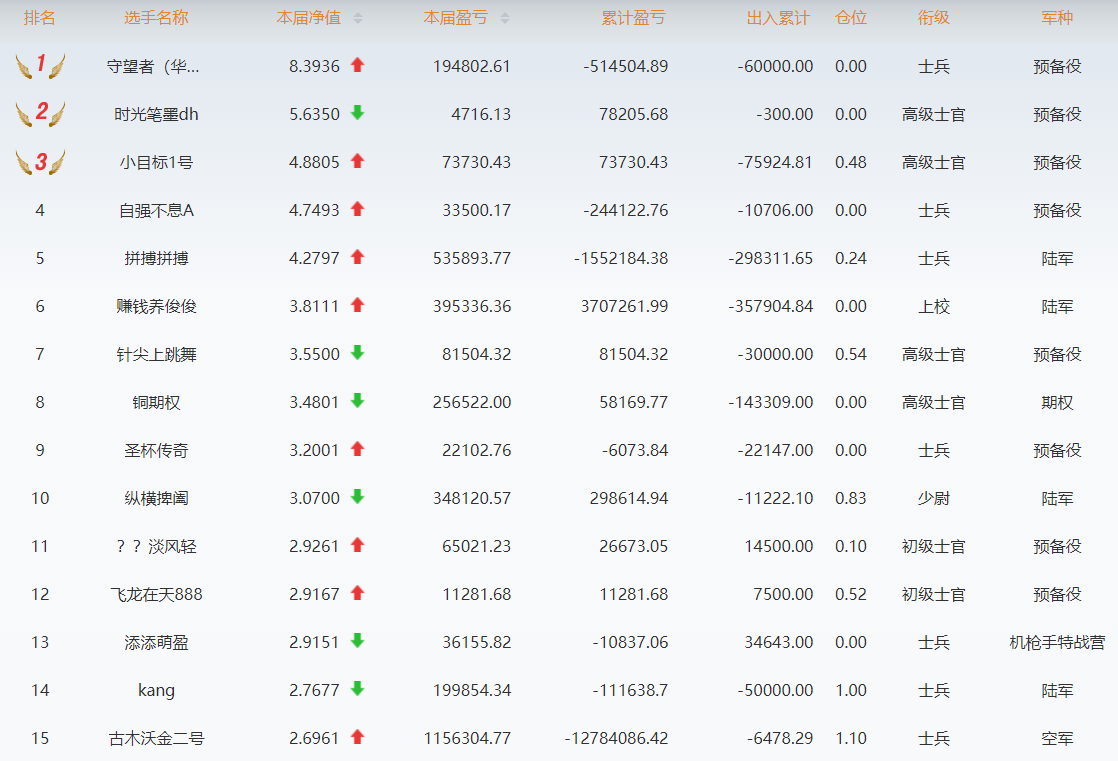The height and width of the screenshot is (761, 1118).
Task: Open player kang
Action: [x=156, y=690]
